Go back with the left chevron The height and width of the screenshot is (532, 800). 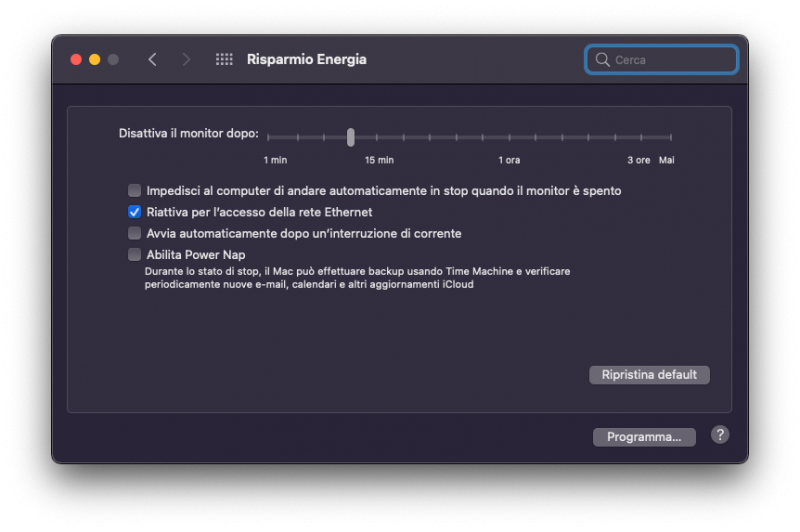(152, 60)
